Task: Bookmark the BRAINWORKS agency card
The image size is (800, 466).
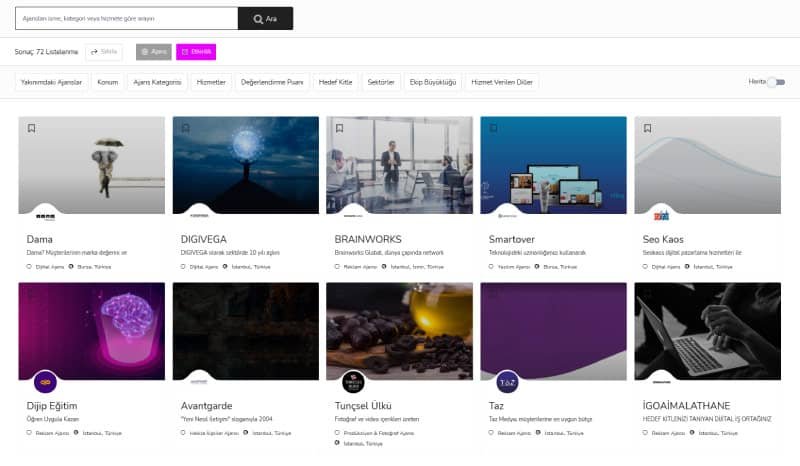Action: click(x=340, y=128)
